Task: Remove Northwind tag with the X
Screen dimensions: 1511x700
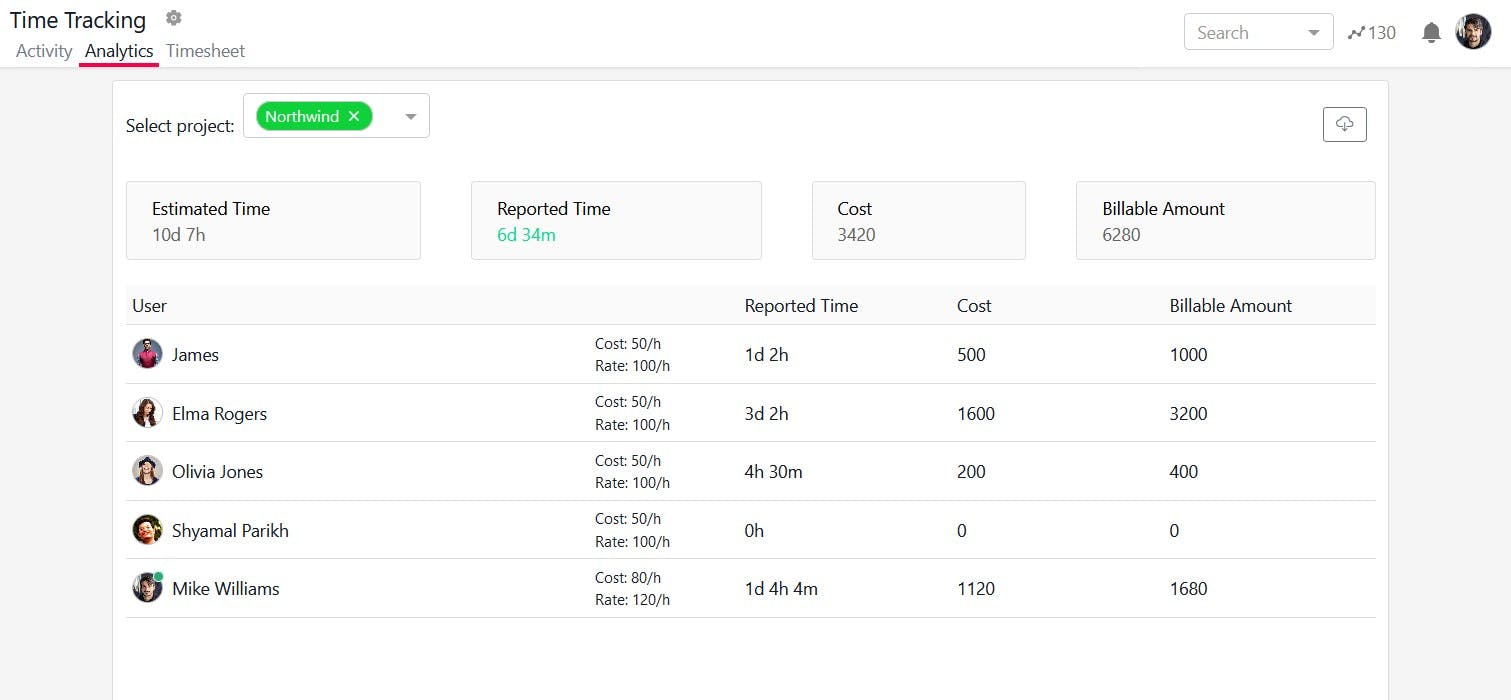Action: pyautogui.click(x=354, y=117)
